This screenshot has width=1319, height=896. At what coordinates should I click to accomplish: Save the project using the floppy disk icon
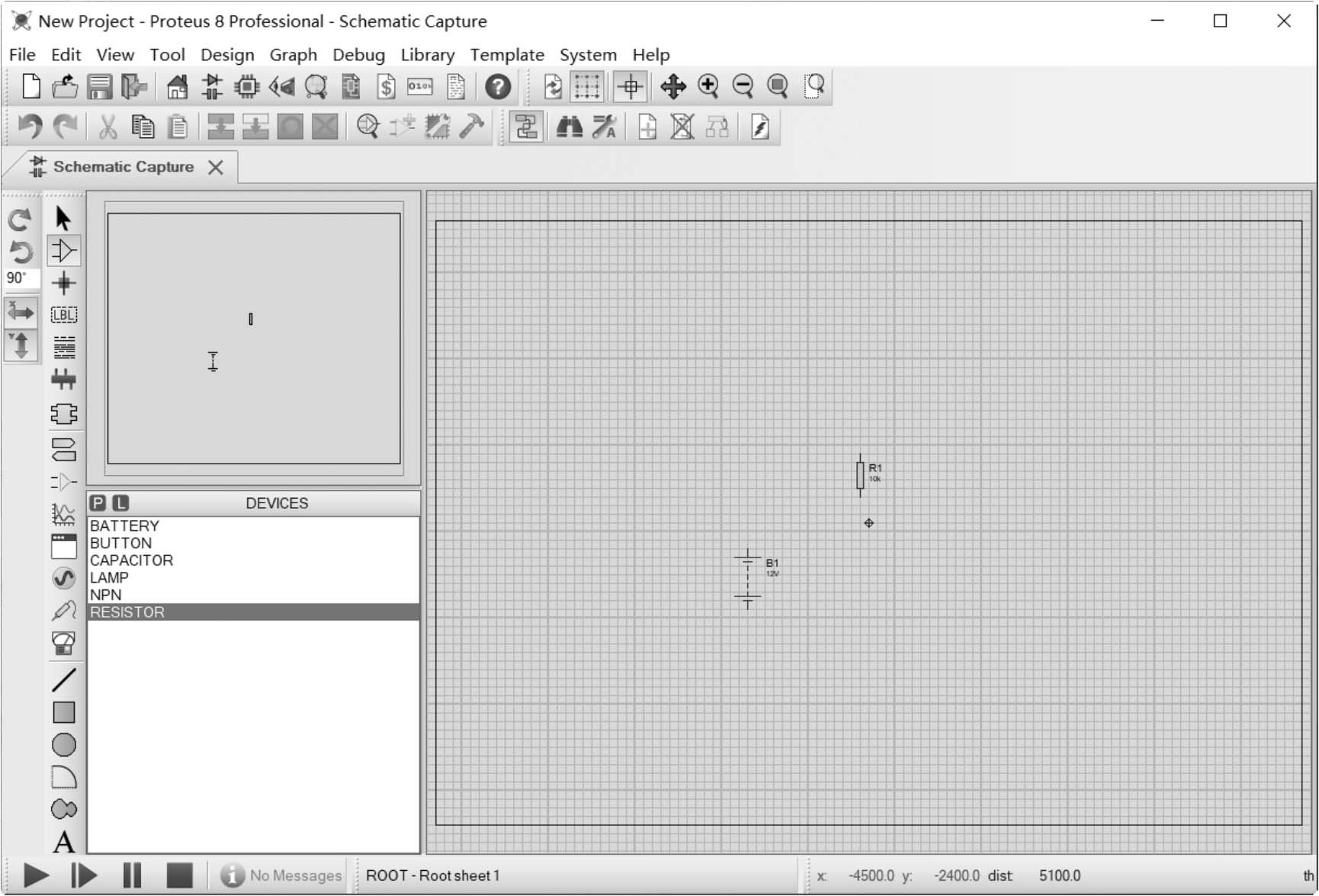pos(99,87)
